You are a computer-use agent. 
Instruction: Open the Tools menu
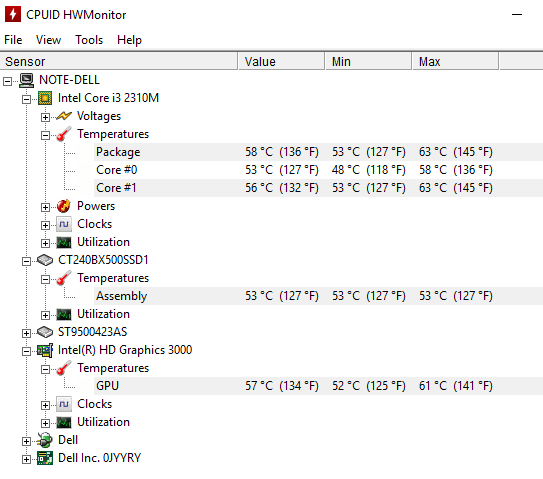(89, 40)
